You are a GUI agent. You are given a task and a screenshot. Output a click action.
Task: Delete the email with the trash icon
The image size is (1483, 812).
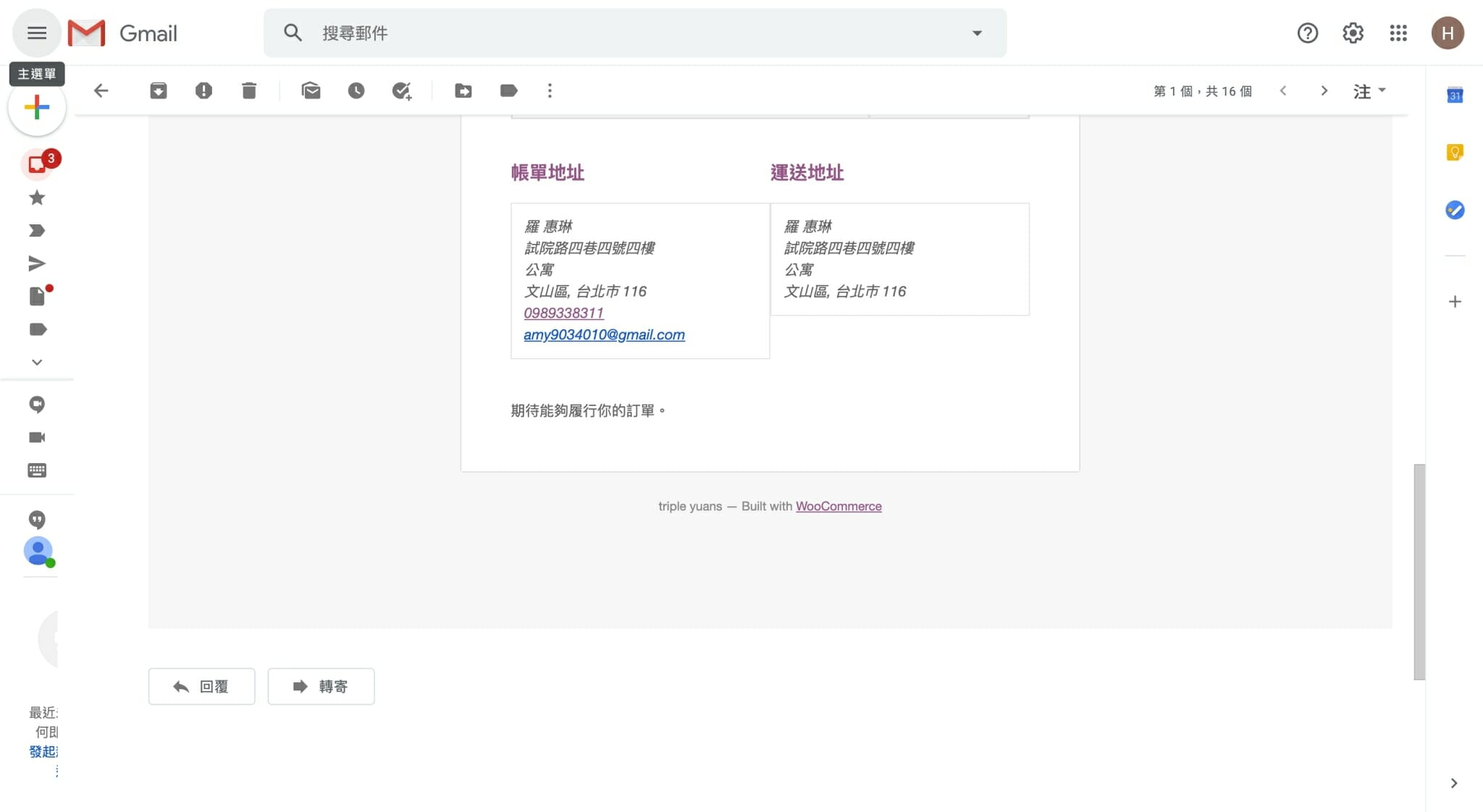249,90
